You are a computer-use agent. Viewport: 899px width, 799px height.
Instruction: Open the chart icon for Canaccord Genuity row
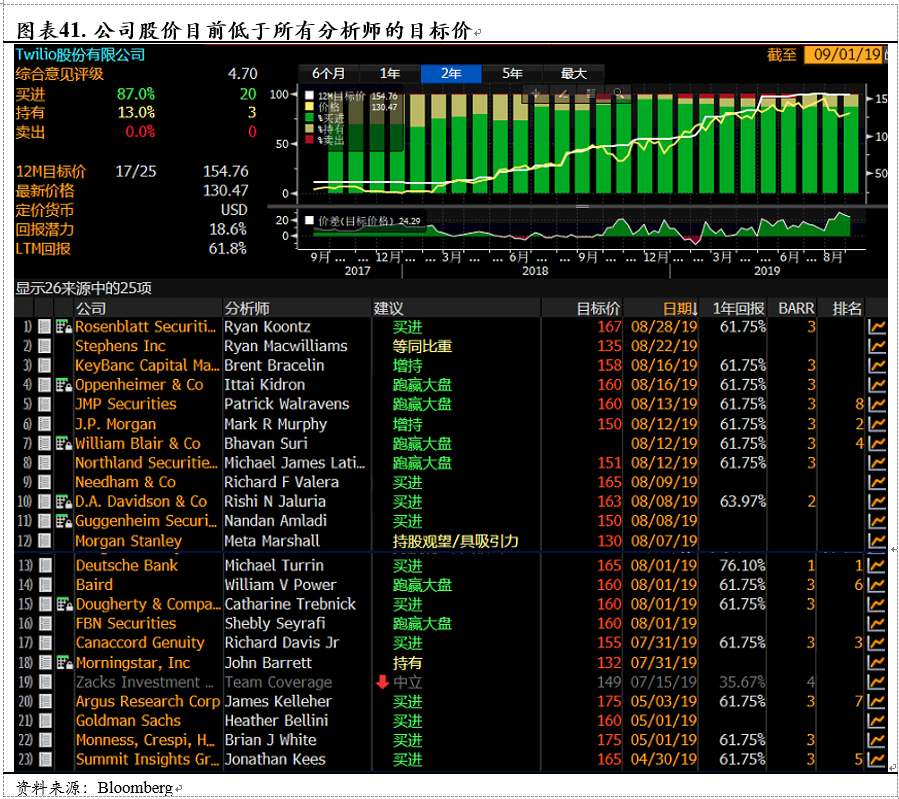(877, 643)
